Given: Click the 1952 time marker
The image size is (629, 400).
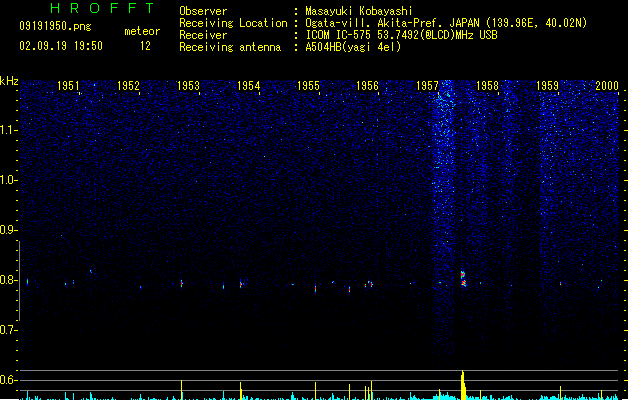Looking at the screenshot, I should (128, 86).
